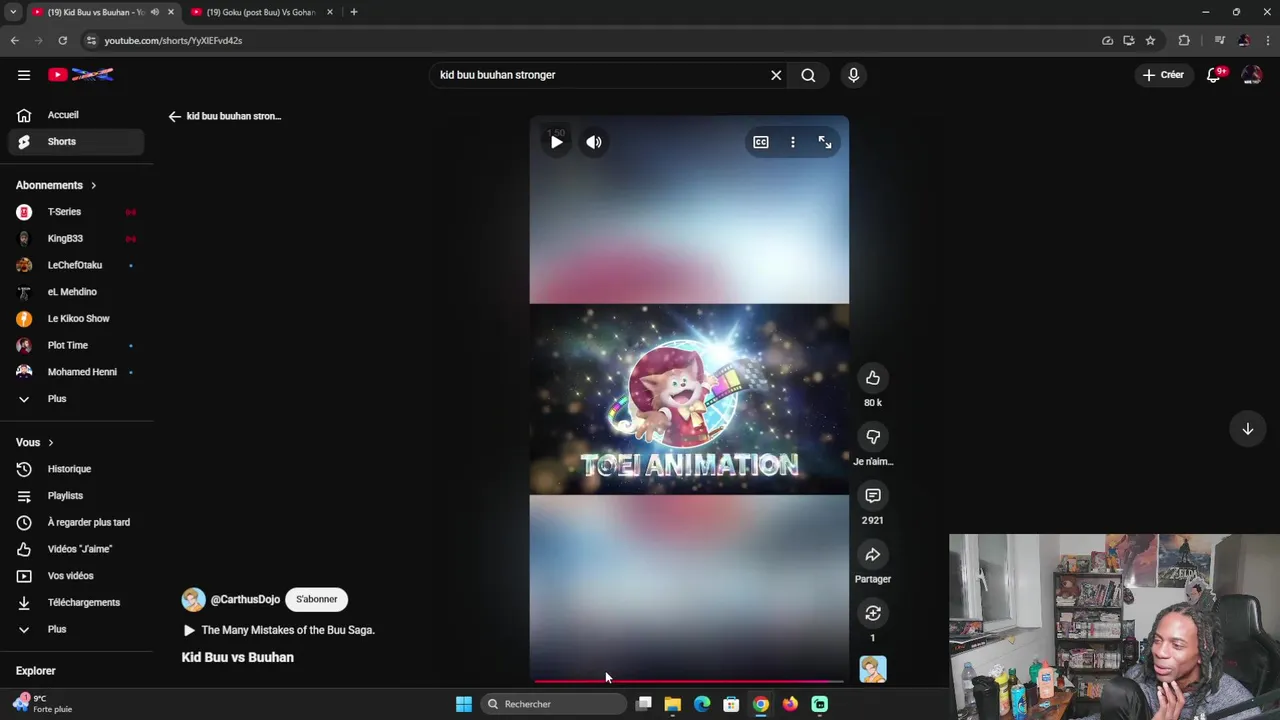Expand Plus under the Vous section

pos(76,629)
